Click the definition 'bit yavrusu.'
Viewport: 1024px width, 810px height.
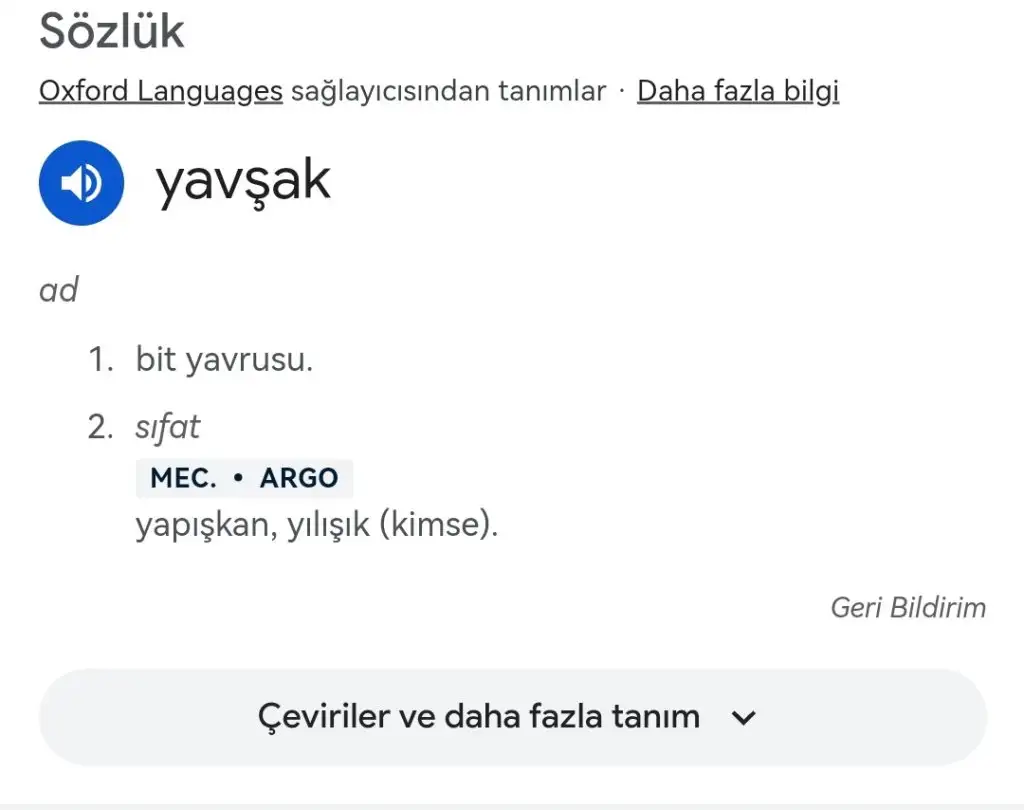[225, 360]
